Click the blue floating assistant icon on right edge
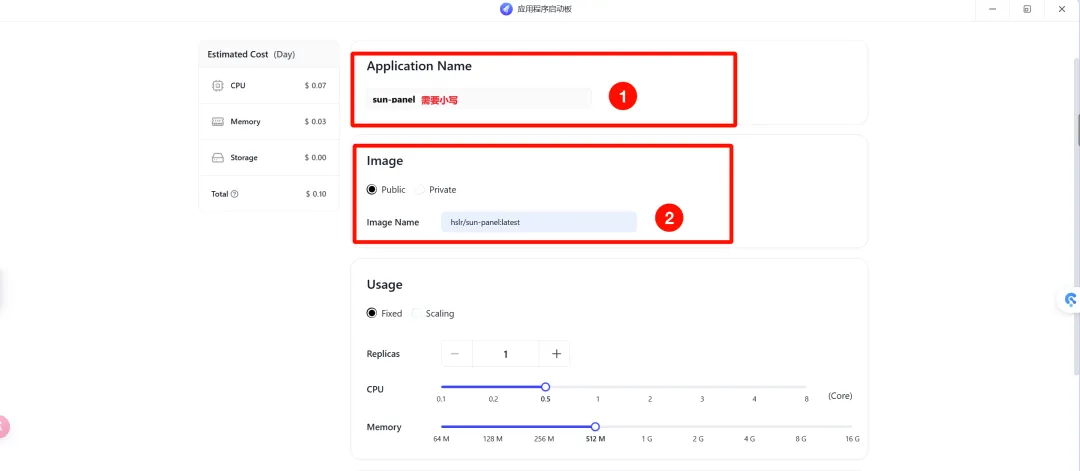This screenshot has width=1080, height=471. click(1070, 300)
